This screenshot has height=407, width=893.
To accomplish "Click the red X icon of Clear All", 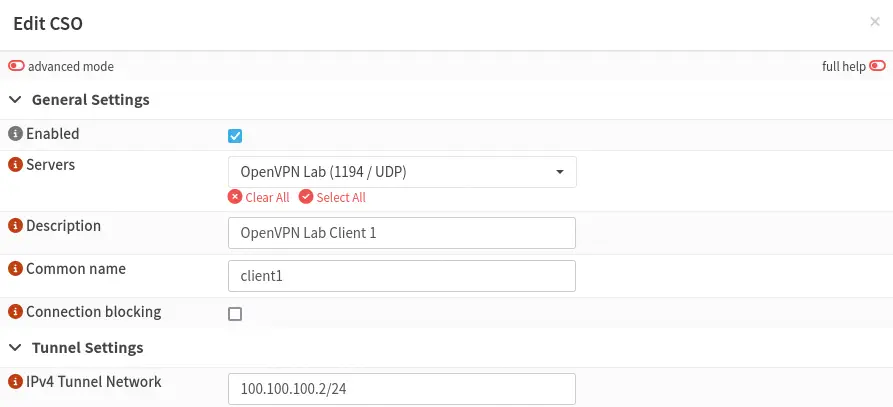I will pyautogui.click(x=235, y=197).
